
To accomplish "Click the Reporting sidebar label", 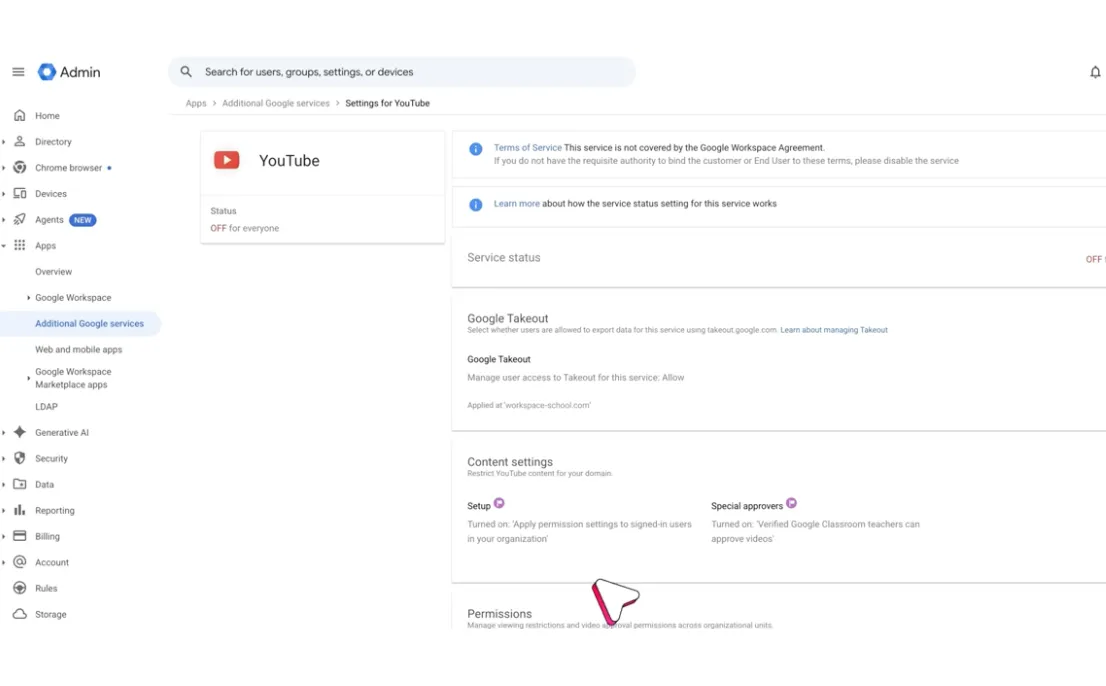I will pyautogui.click(x=55, y=510).
